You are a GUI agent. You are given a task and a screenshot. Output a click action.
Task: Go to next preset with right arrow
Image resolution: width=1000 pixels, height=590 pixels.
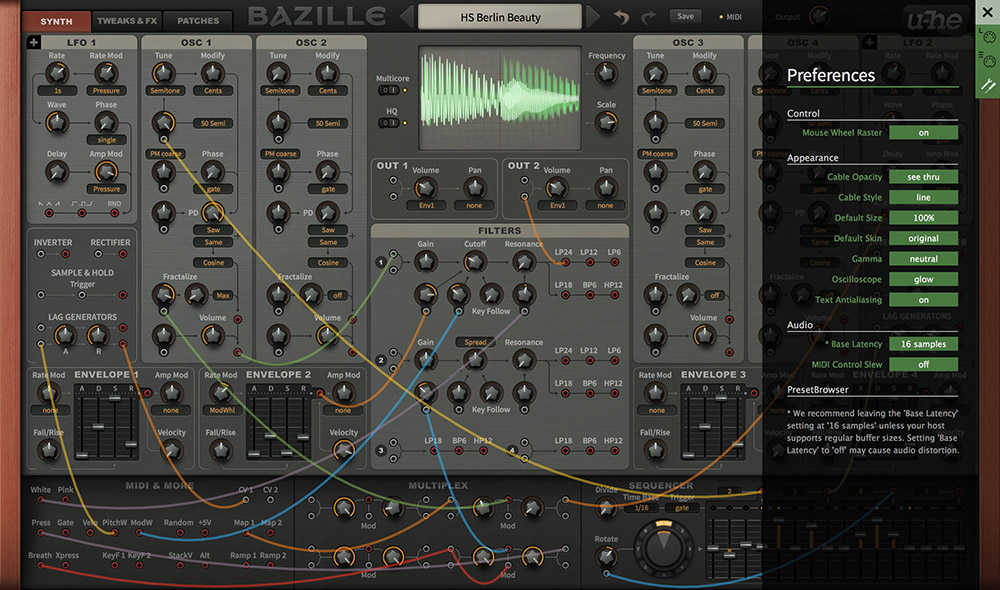click(593, 17)
